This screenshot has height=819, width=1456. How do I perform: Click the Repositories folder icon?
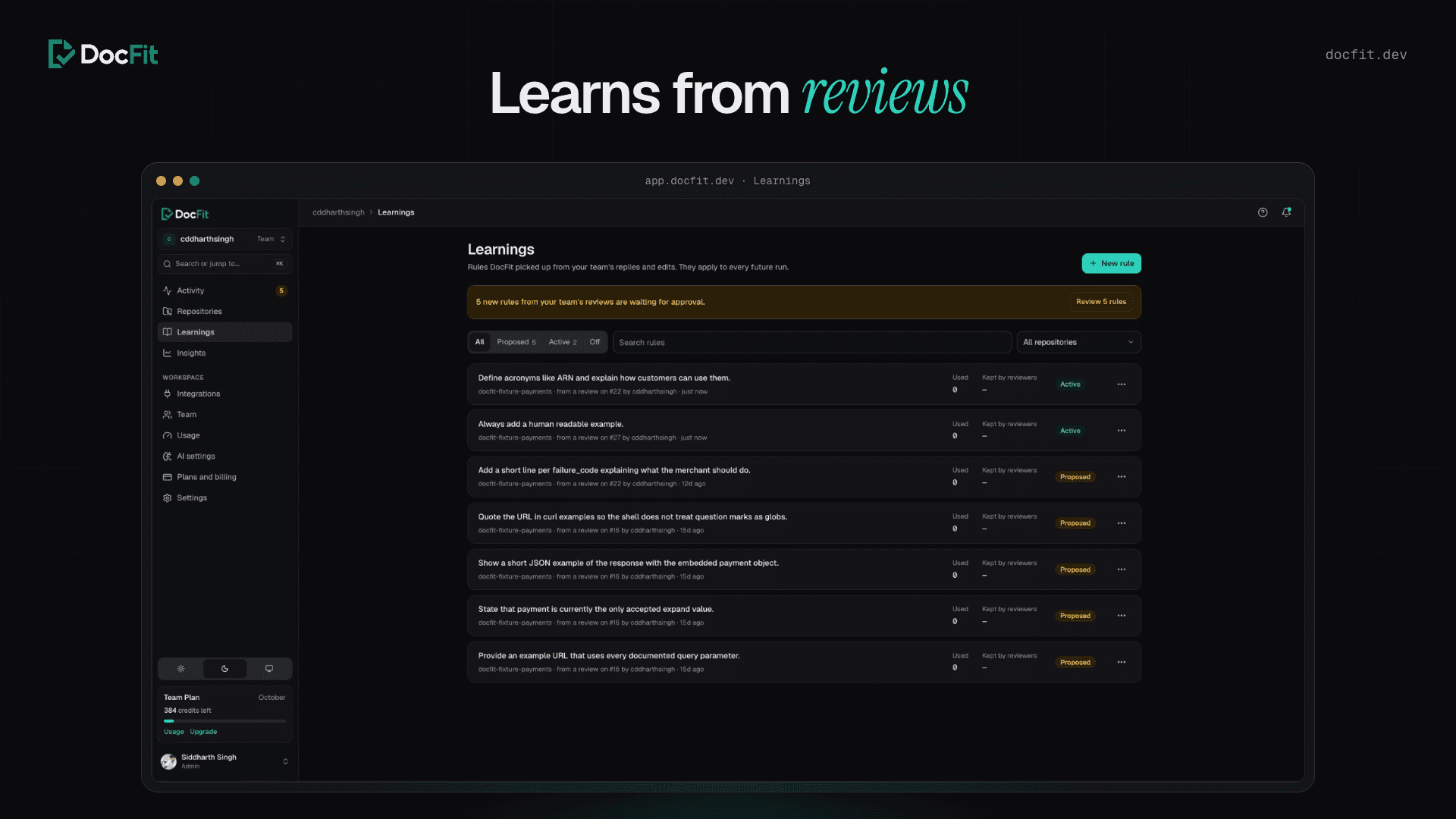(168, 312)
